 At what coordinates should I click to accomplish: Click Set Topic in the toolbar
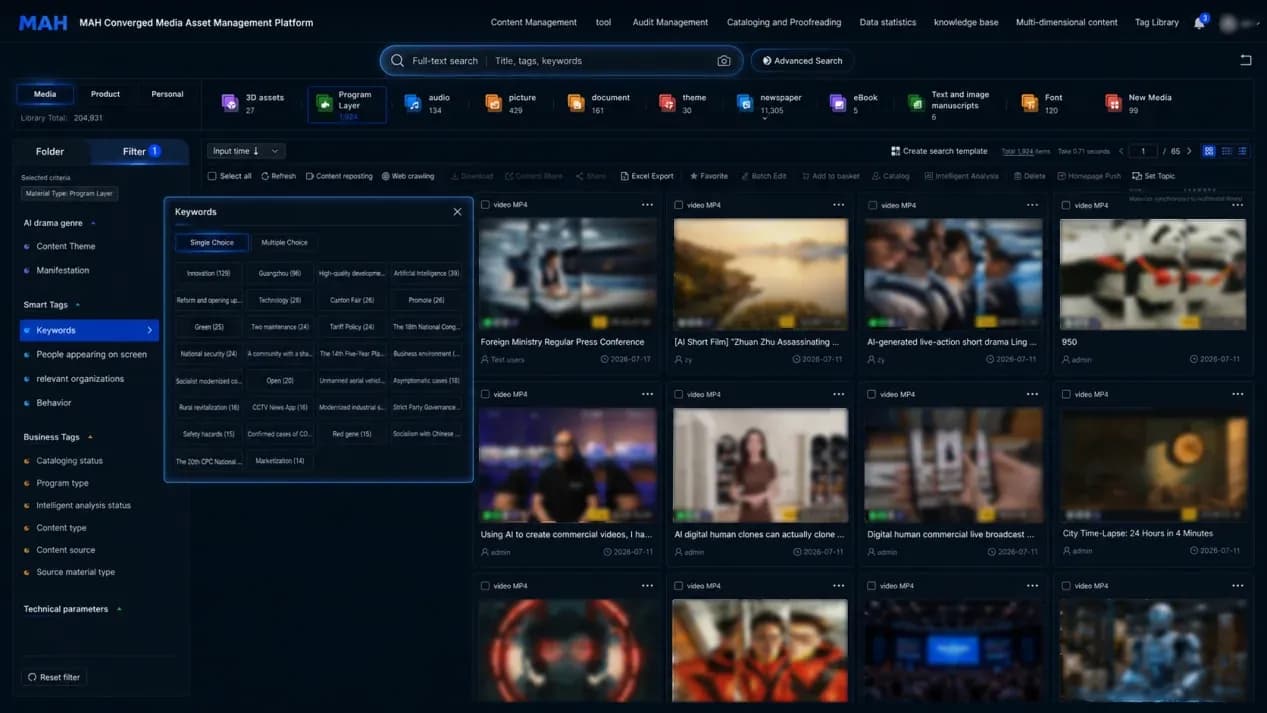point(1153,176)
